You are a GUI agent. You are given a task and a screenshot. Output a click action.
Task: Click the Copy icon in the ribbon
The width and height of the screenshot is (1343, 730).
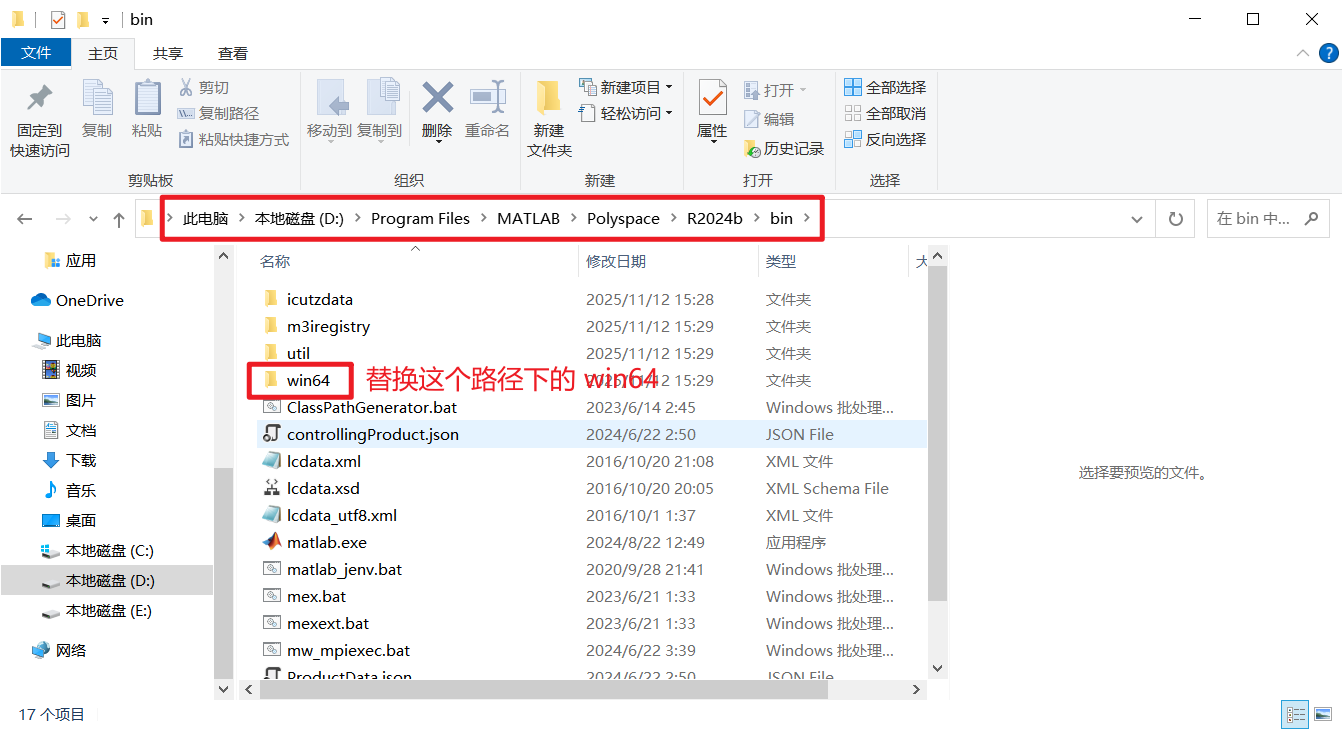[97, 98]
